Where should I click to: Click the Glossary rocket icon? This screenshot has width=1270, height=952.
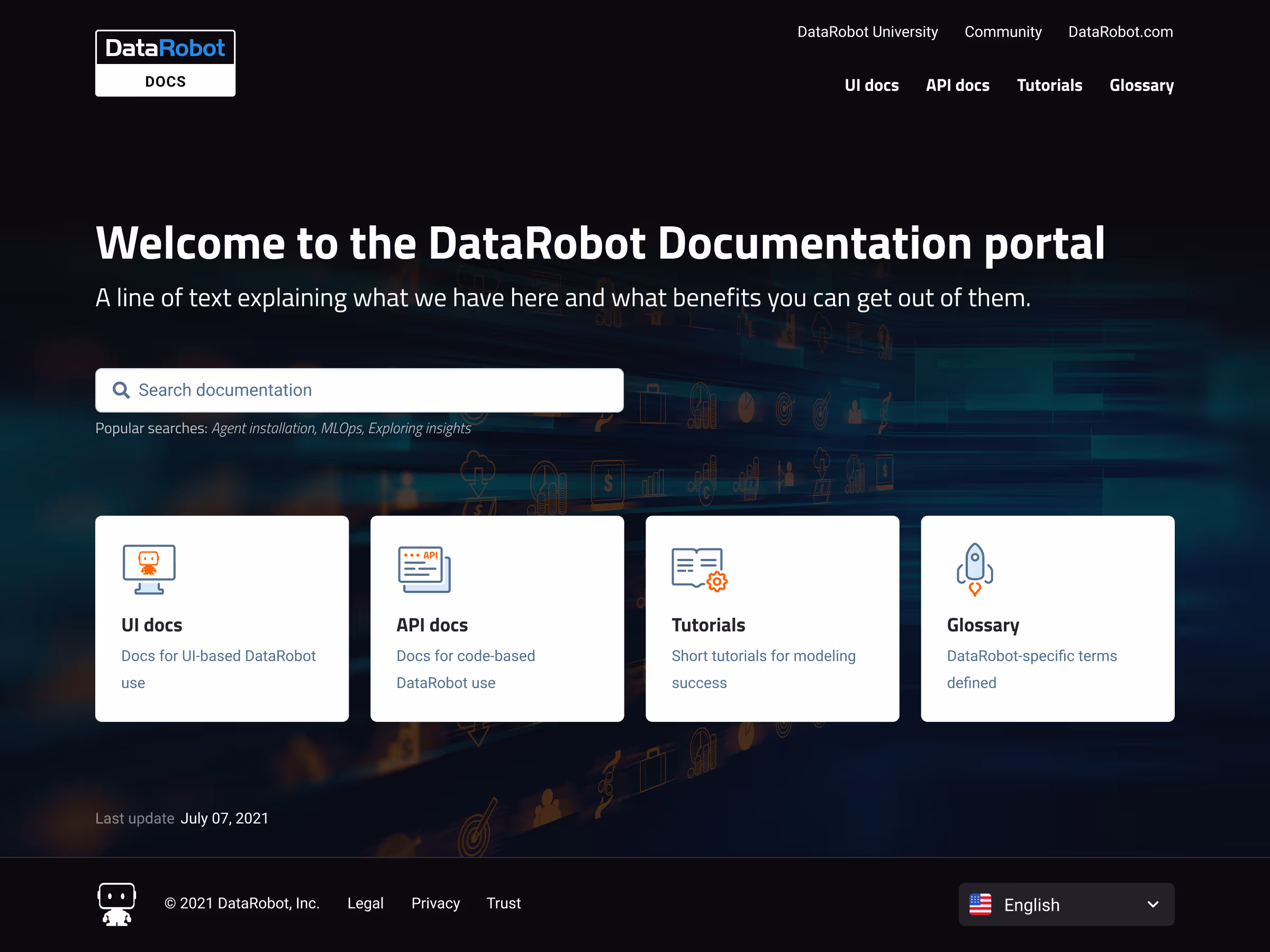click(974, 569)
